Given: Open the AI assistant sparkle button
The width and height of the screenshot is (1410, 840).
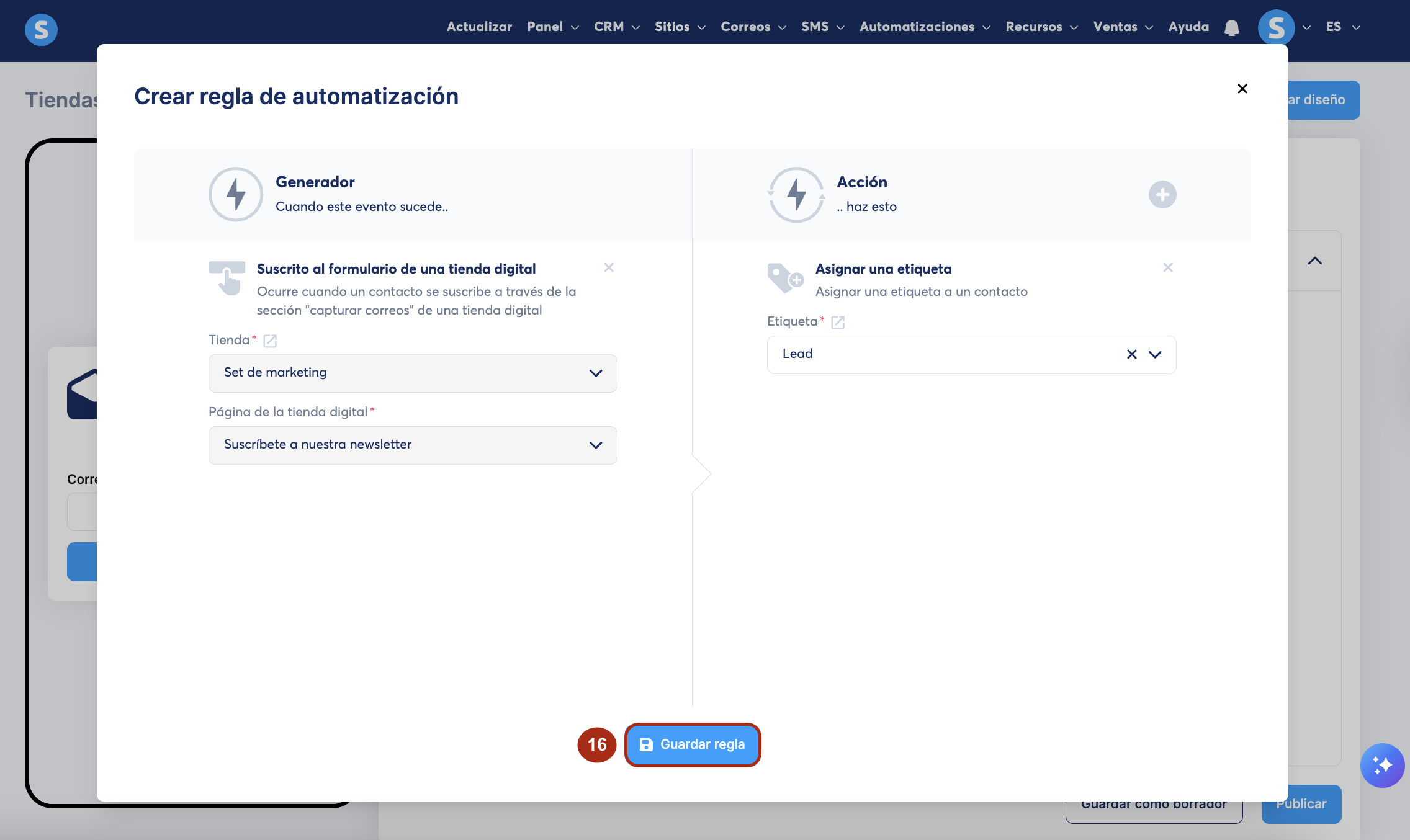Looking at the screenshot, I should (1382, 766).
